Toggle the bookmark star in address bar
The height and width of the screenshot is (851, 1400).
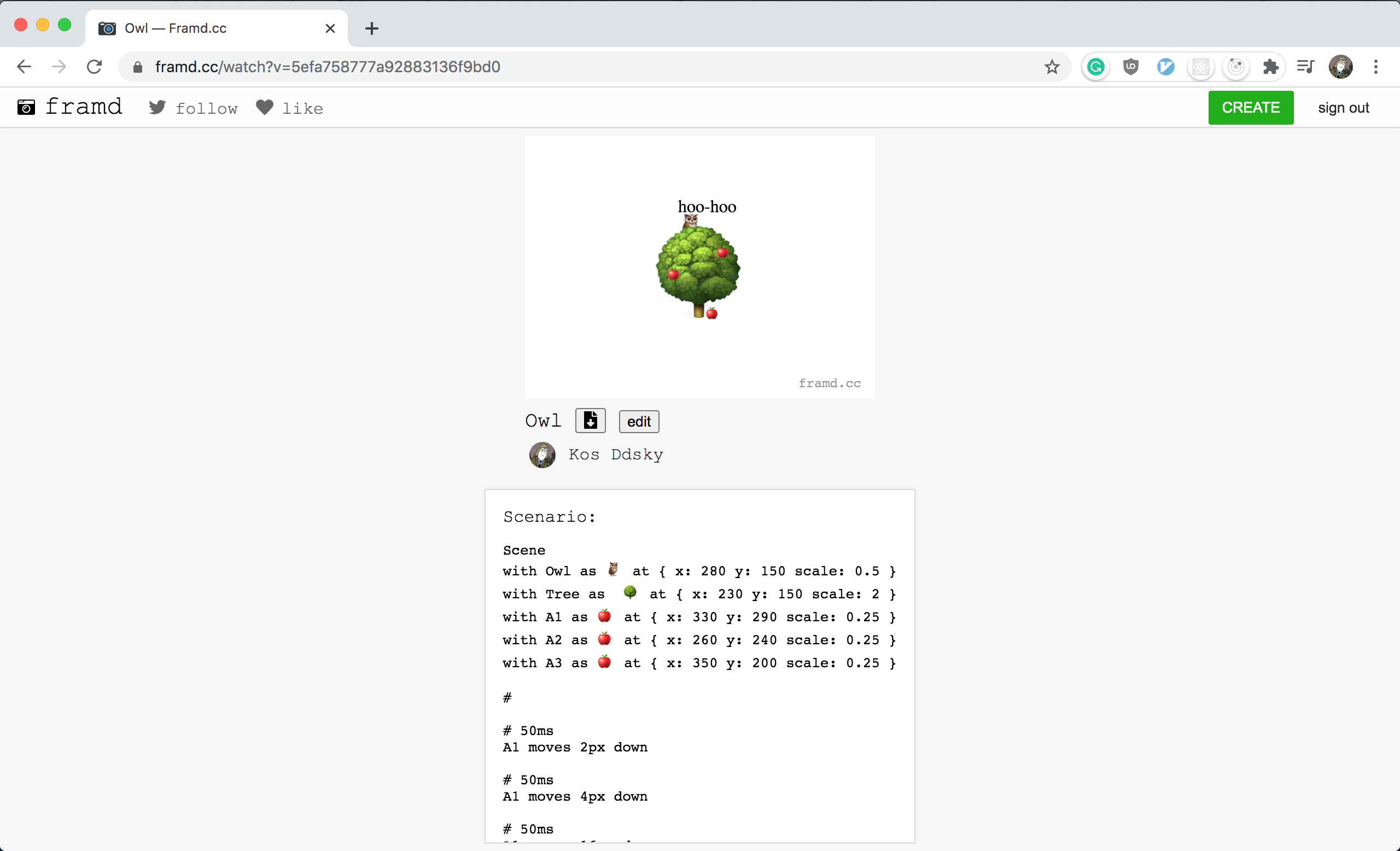[x=1052, y=67]
